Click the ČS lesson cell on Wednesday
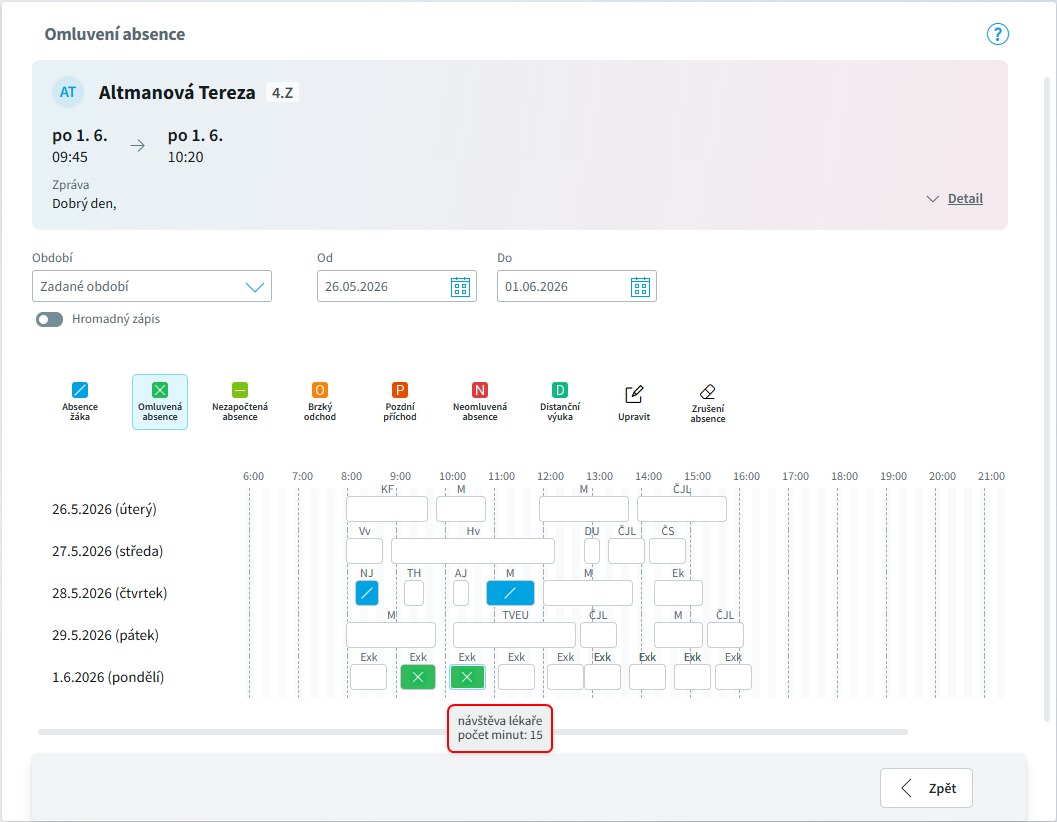The height and width of the screenshot is (822, 1057). [667, 551]
